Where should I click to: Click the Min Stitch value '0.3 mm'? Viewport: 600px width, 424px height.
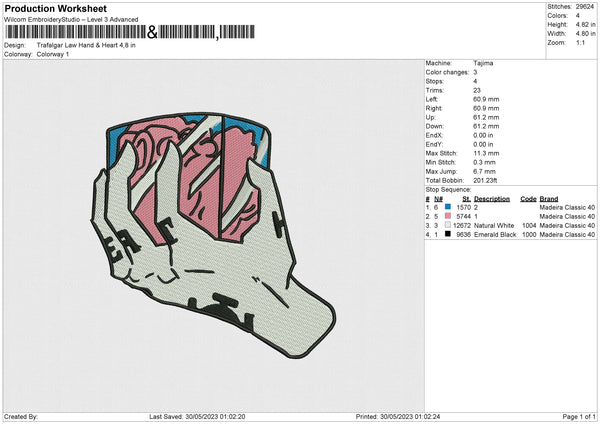pyautogui.click(x=484, y=162)
